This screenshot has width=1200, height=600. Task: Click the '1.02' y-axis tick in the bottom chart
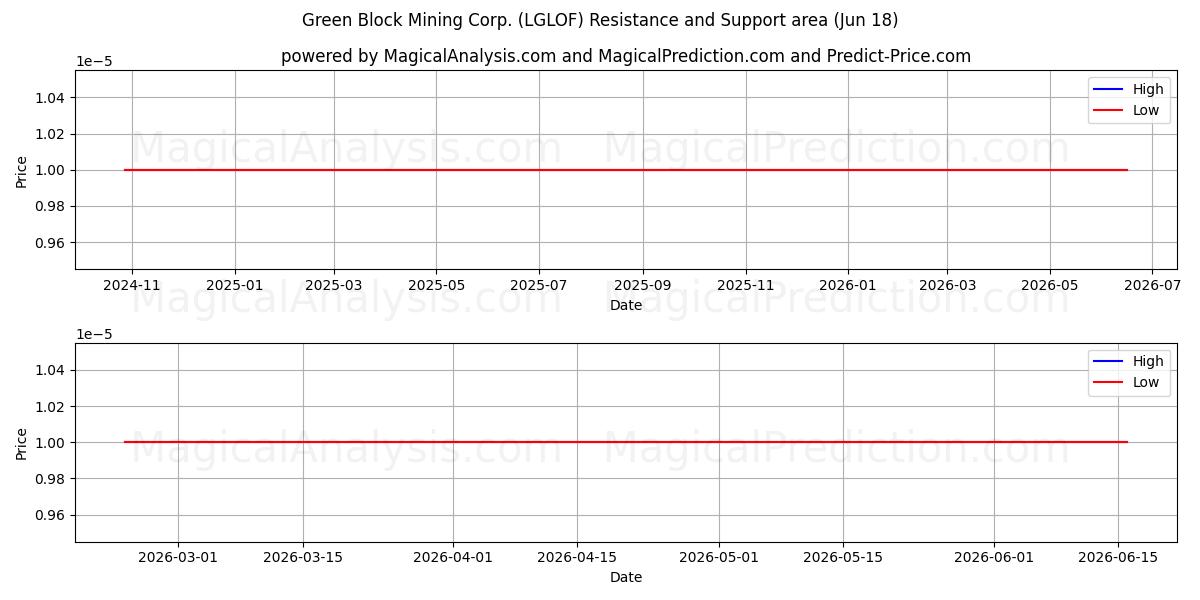point(52,406)
